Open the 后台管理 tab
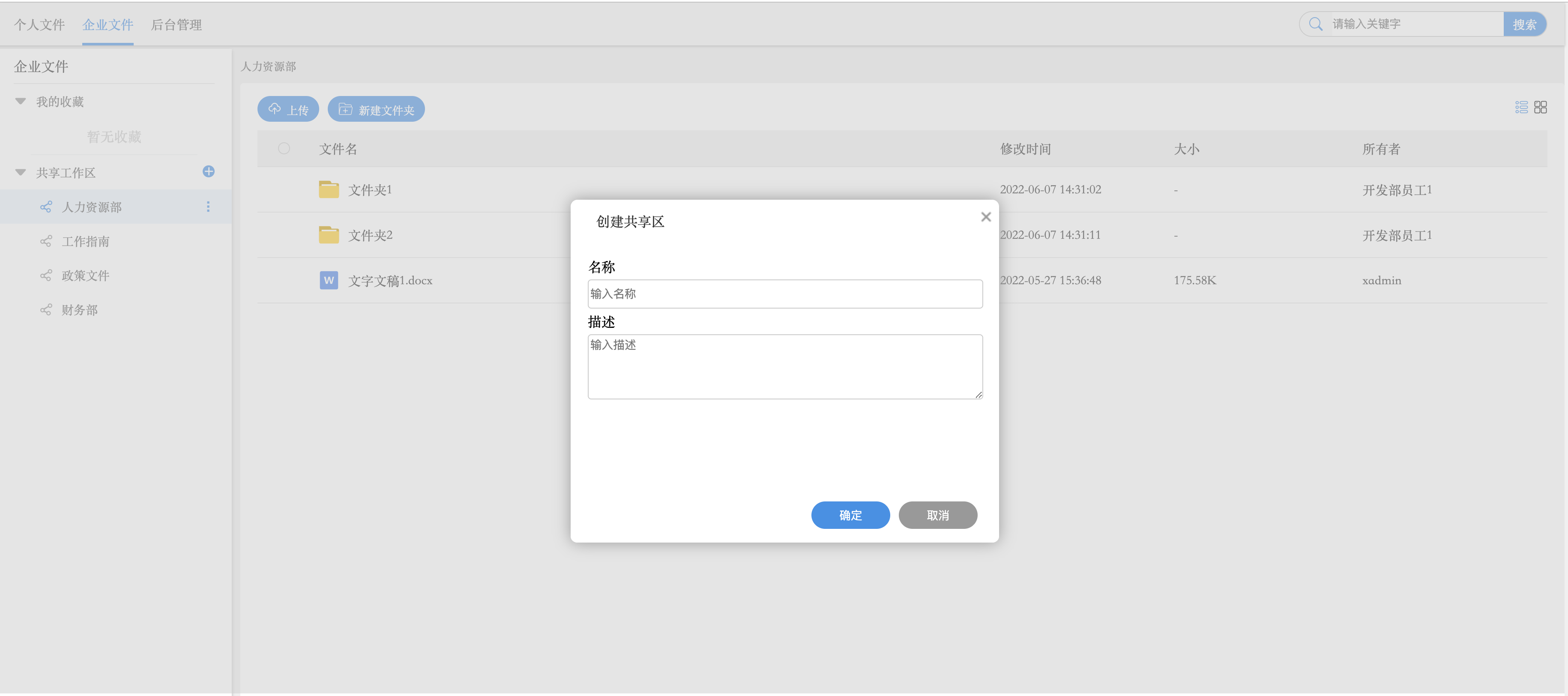 pos(176,25)
